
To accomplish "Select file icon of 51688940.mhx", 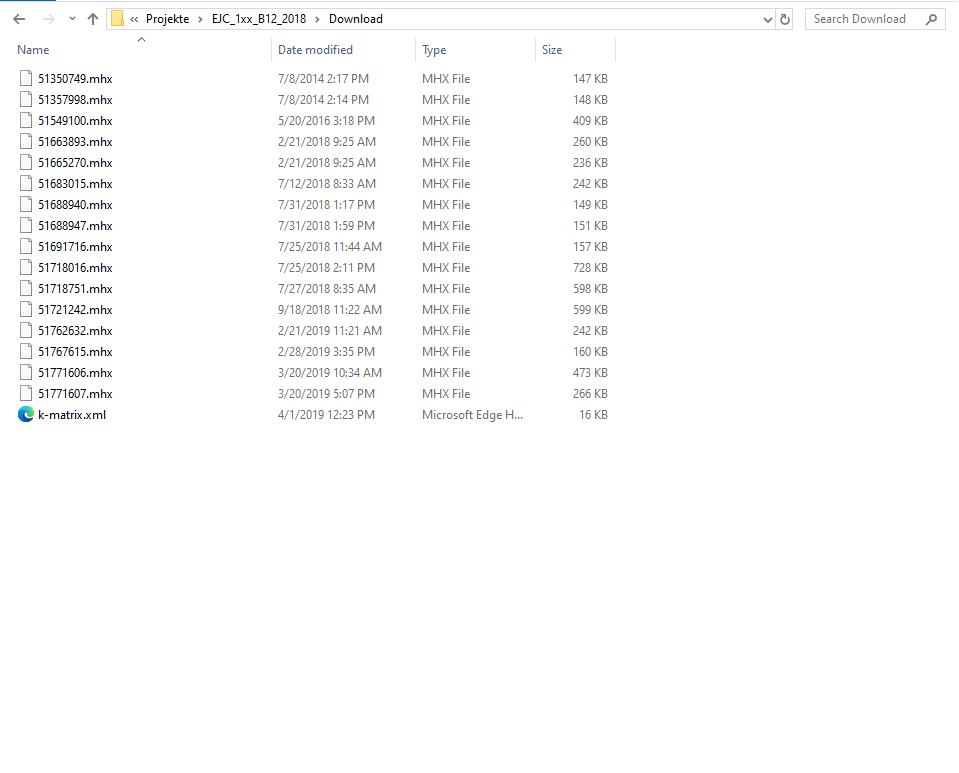I will [26, 204].
